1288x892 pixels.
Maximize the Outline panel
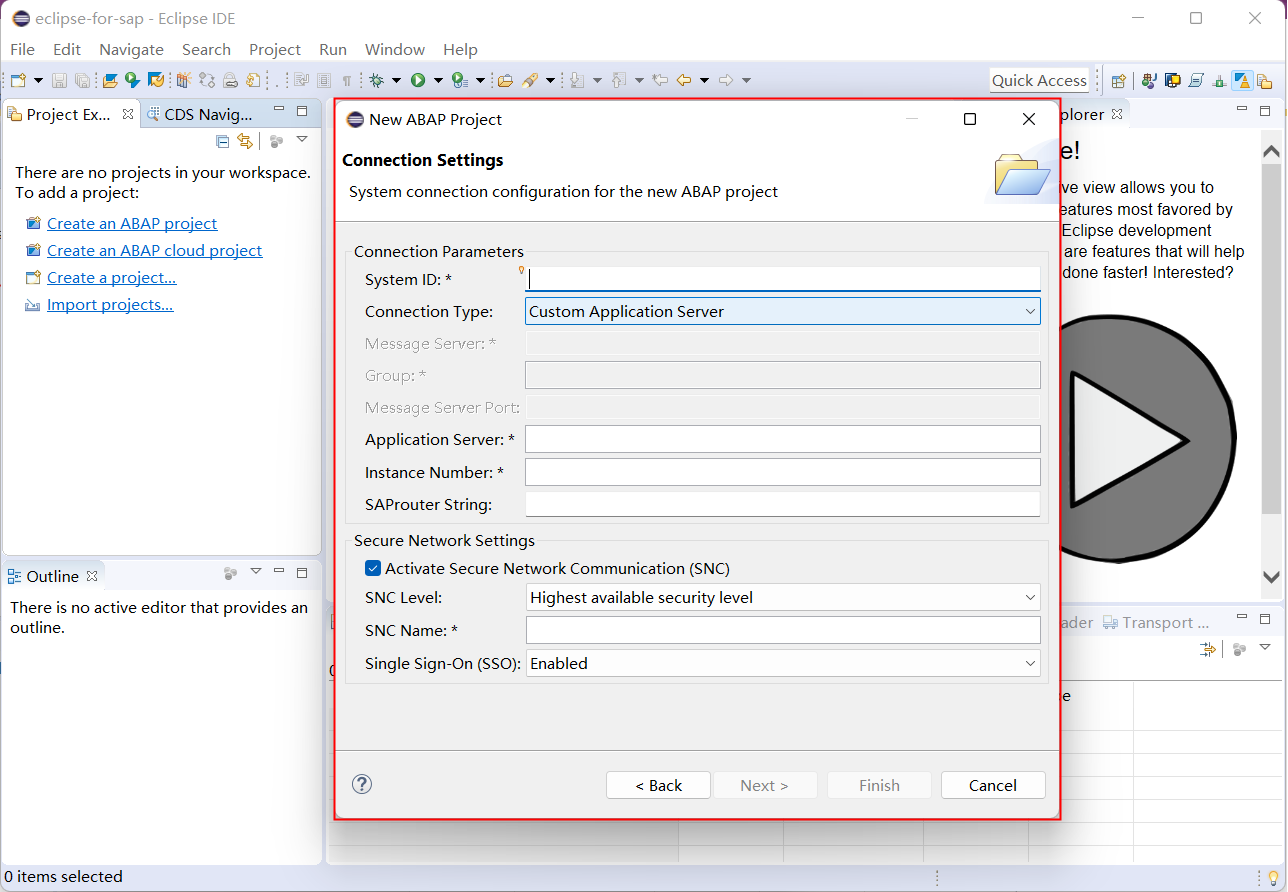point(302,573)
